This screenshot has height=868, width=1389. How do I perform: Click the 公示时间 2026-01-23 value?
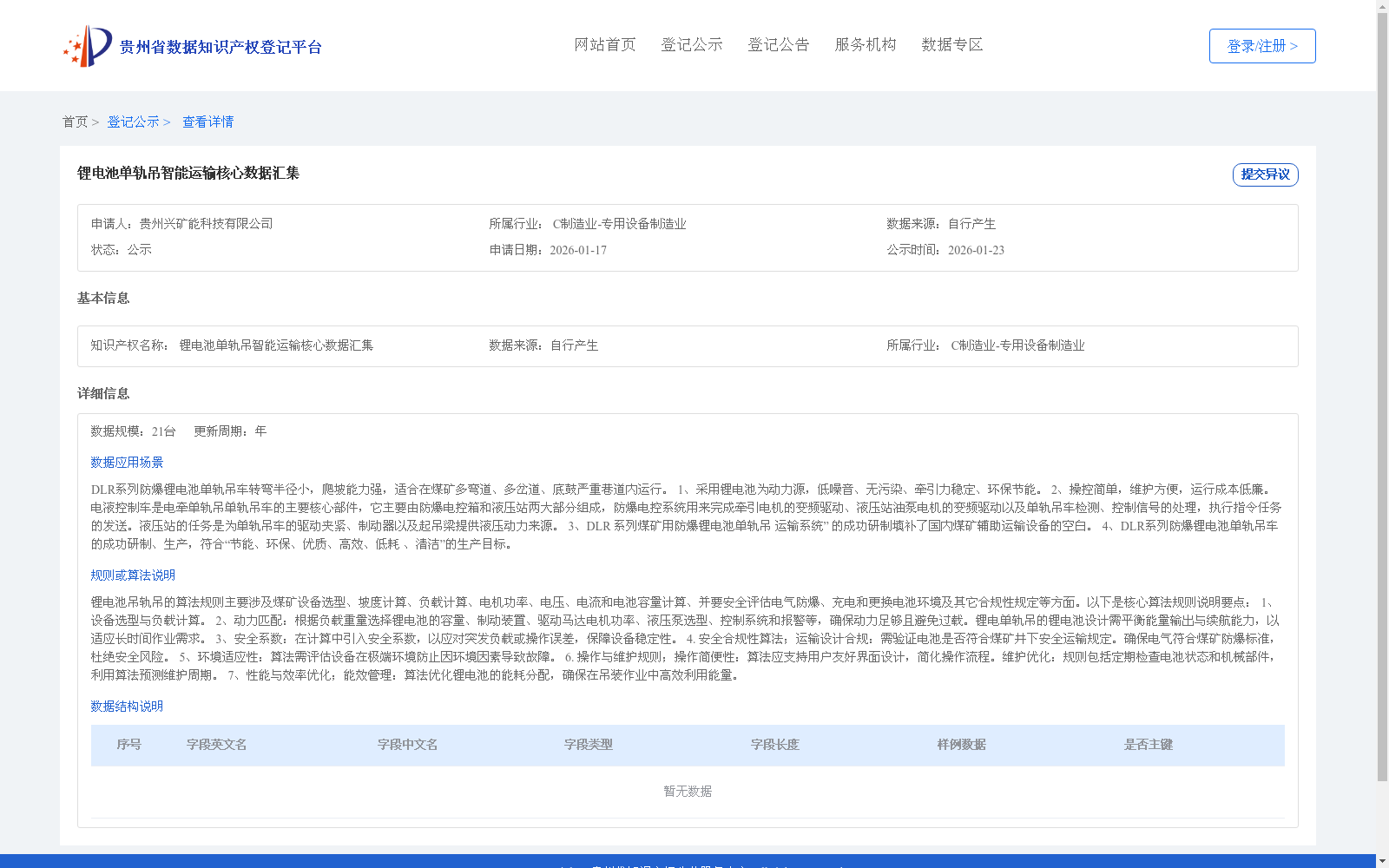[x=976, y=250]
